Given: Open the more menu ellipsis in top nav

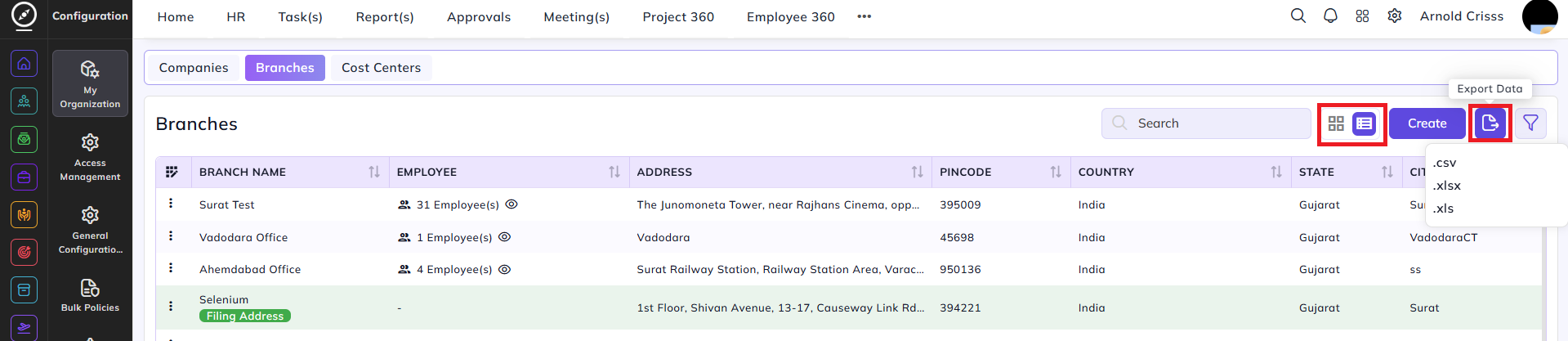Looking at the screenshot, I should pyautogui.click(x=864, y=16).
